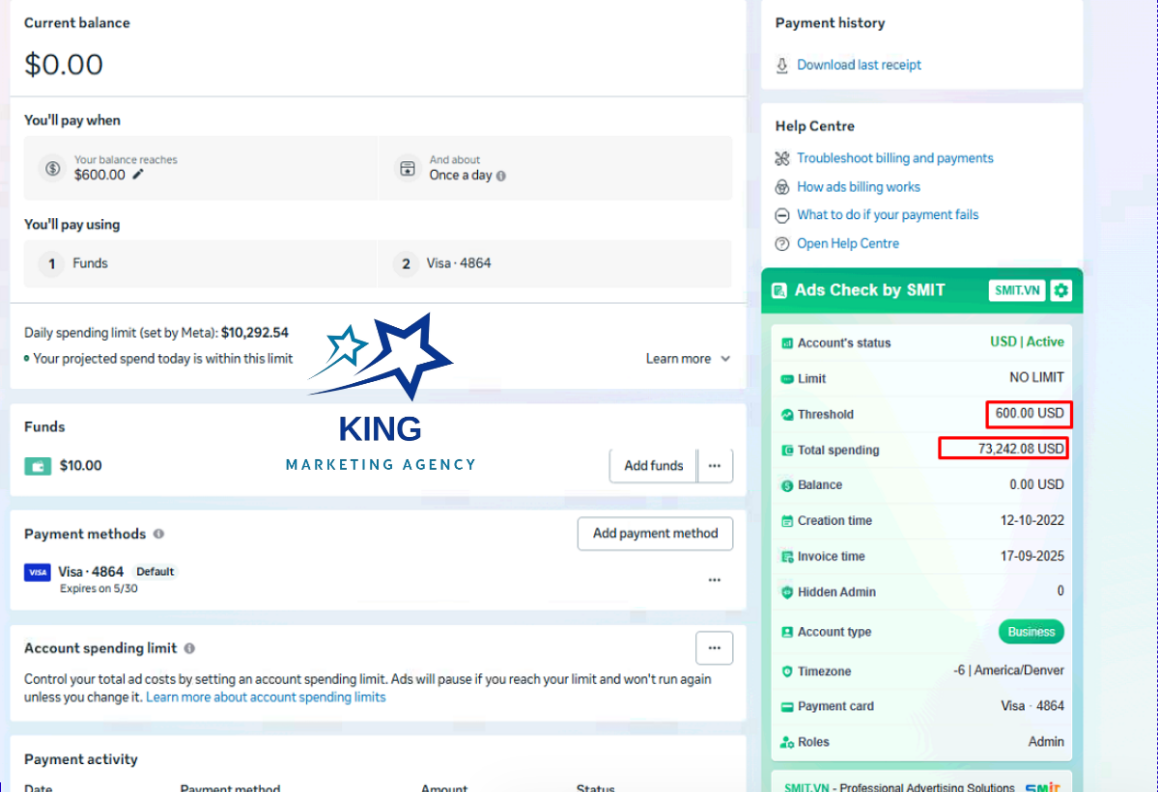Click the Open Help Centre question icon
This screenshot has height=792, width=1158.
[x=782, y=244]
